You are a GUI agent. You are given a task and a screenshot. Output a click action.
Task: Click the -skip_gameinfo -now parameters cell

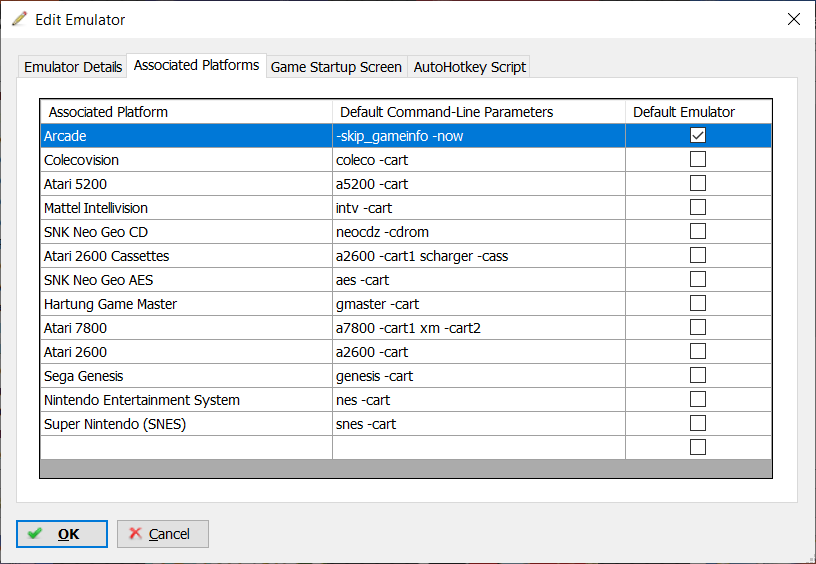tap(479, 136)
